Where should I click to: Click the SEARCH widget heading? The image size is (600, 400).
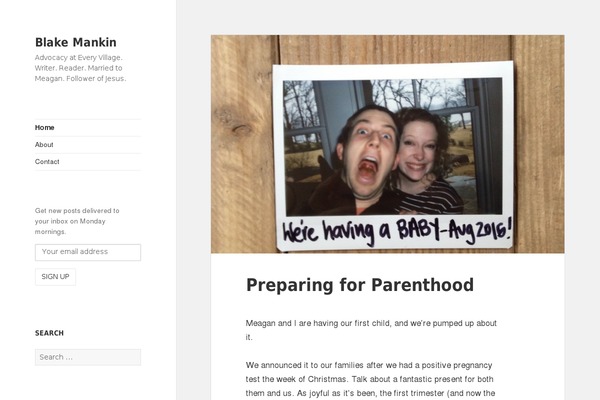pos(49,333)
